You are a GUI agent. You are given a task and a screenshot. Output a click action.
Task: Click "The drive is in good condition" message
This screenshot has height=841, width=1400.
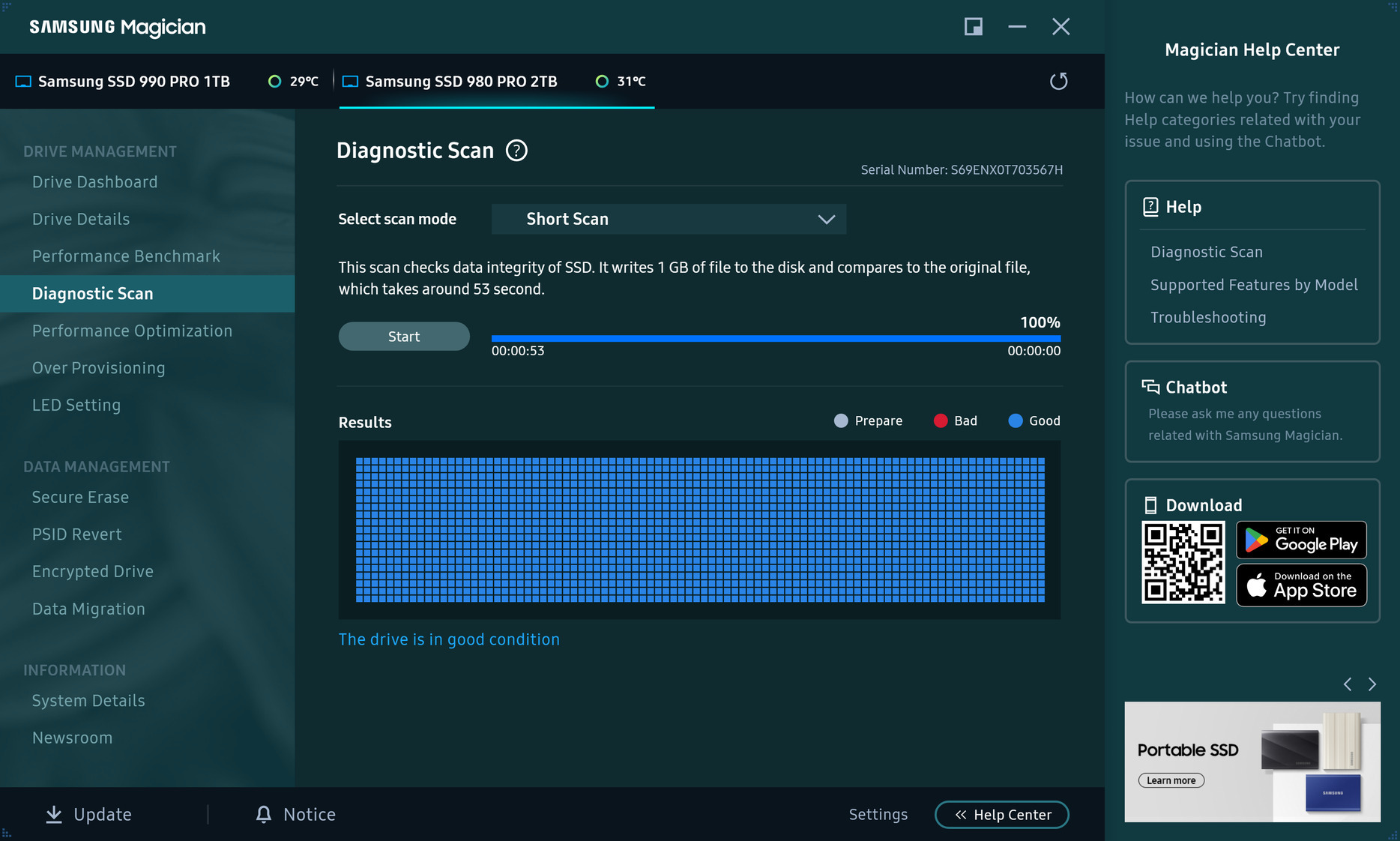449,639
